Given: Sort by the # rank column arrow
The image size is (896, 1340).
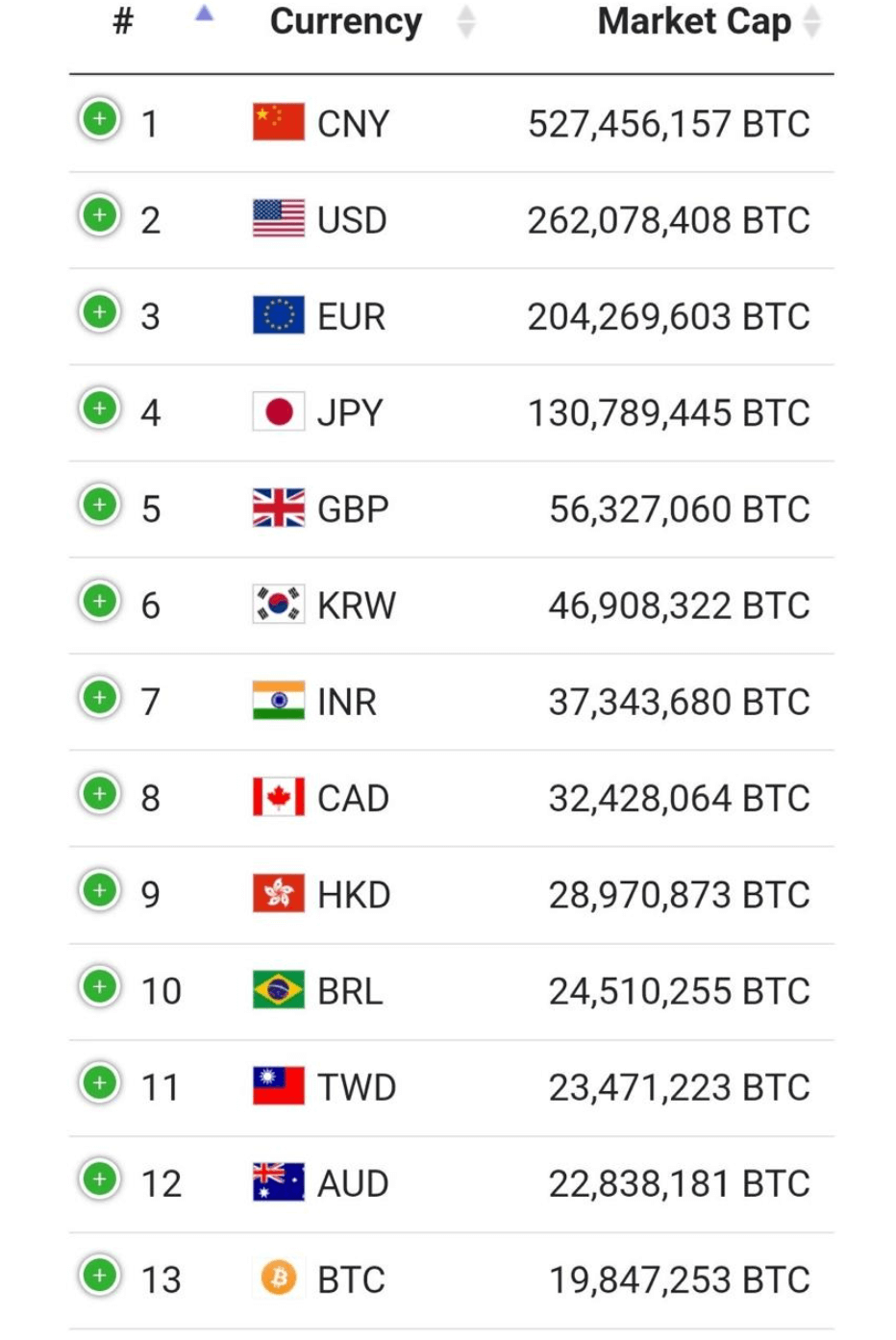Looking at the screenshot, I should pyautogui.click(x=204, y=14).
